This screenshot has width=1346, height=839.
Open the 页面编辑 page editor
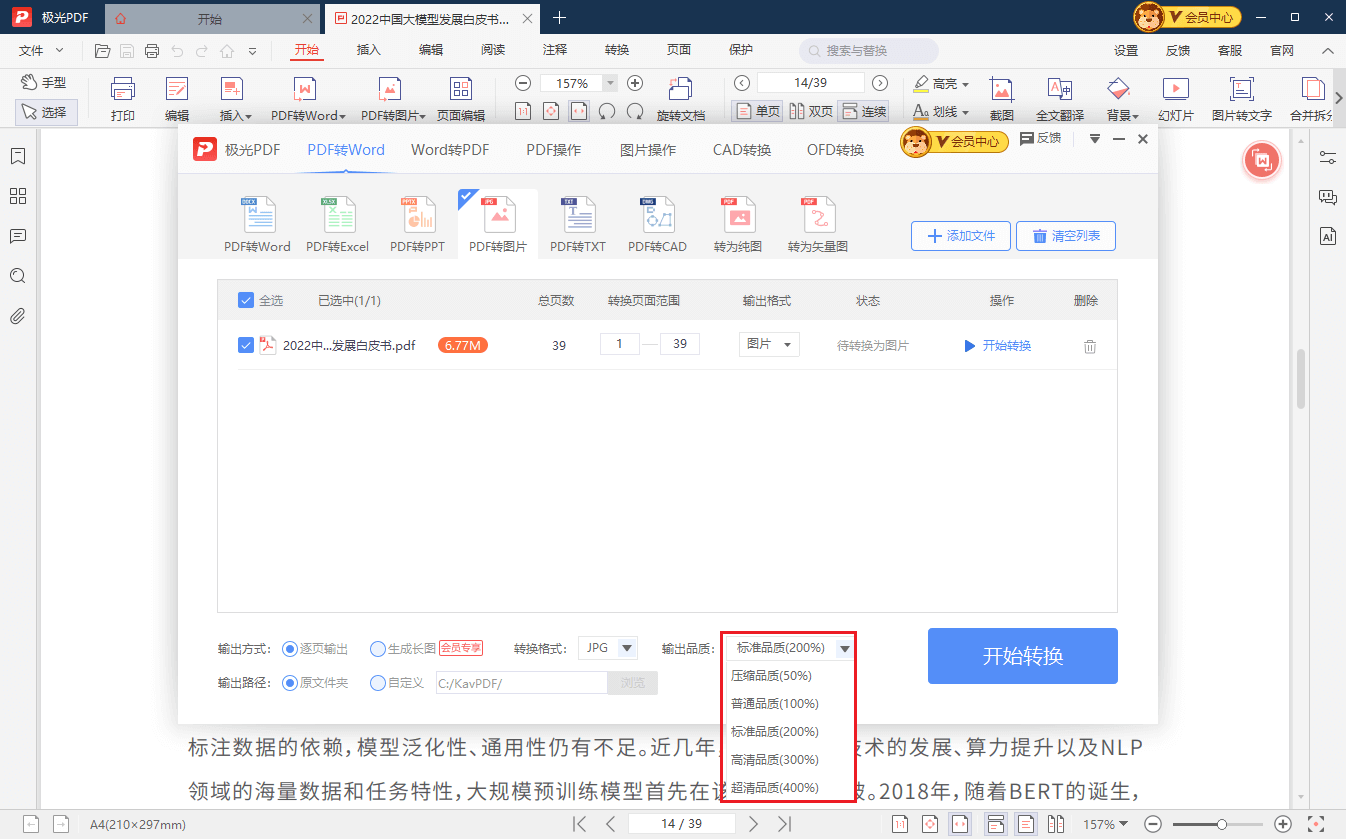click(x=461, y=95)
